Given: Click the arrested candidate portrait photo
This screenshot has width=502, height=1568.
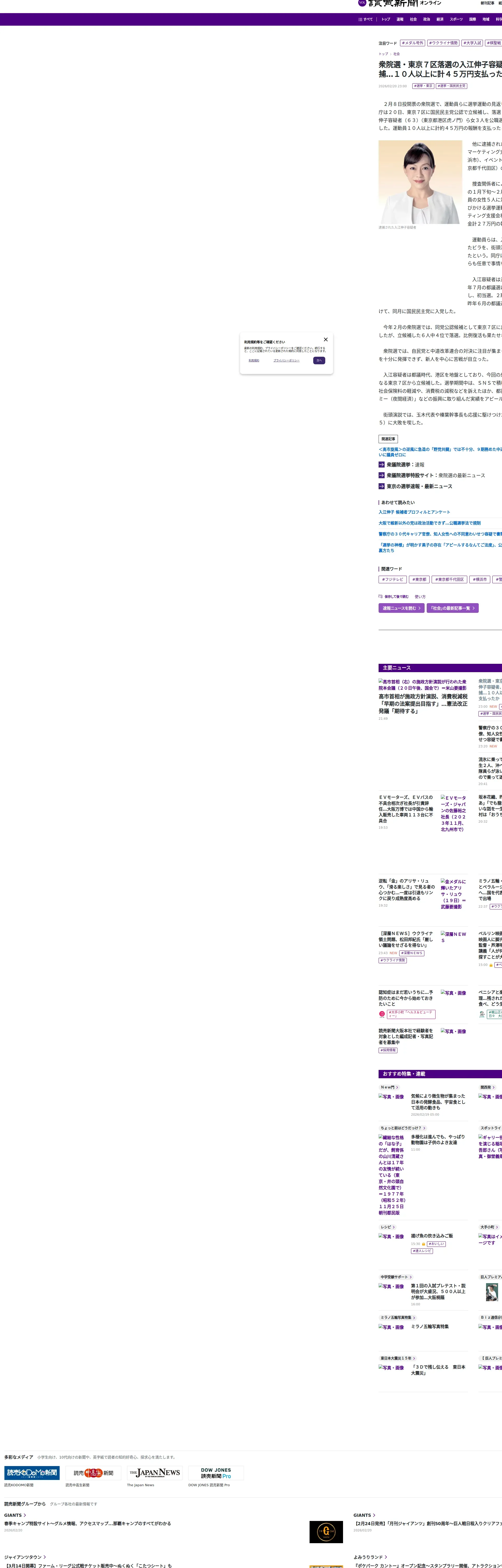Looking at the screenshot, I should 420,182.
